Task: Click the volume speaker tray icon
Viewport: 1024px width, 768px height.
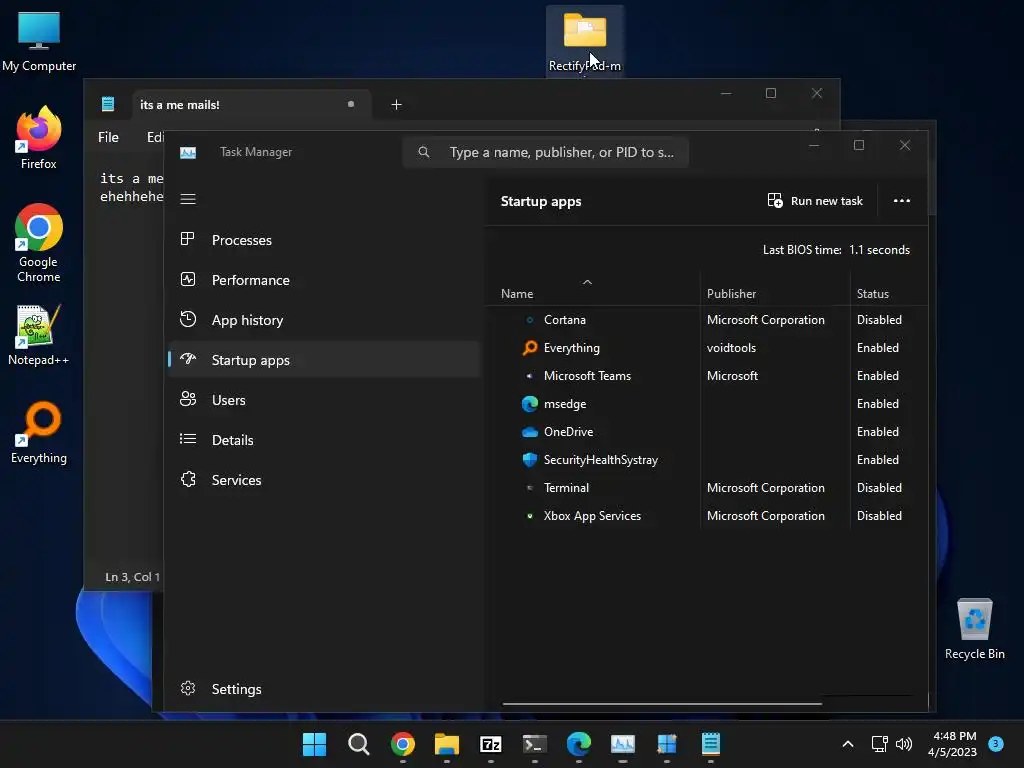Action: click(904, 744)
